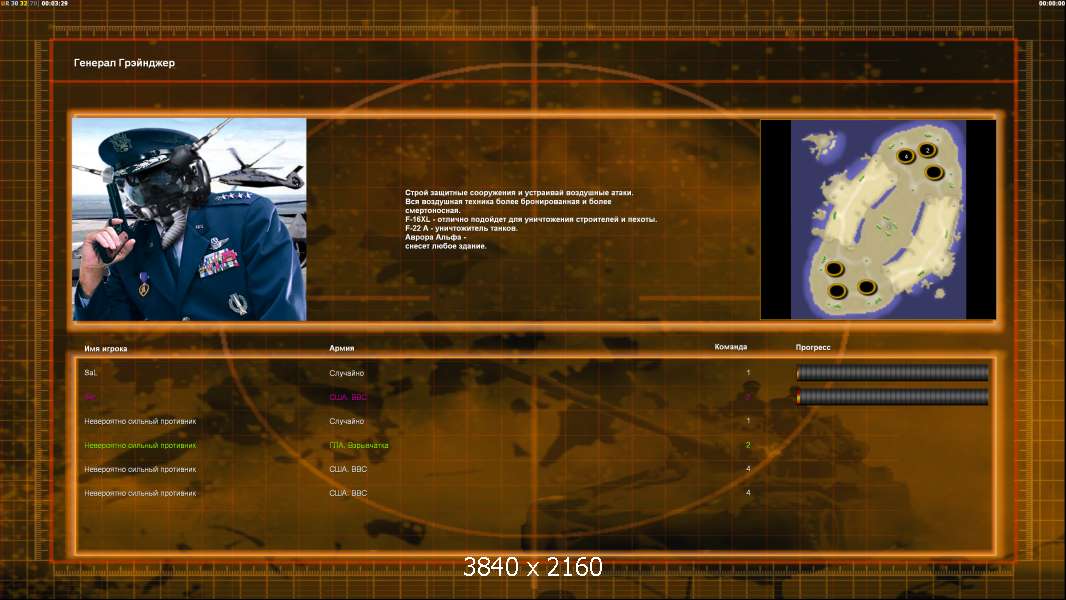
Task: Click the "Генерал Грэйнджер" title
Action: (124, 63)
